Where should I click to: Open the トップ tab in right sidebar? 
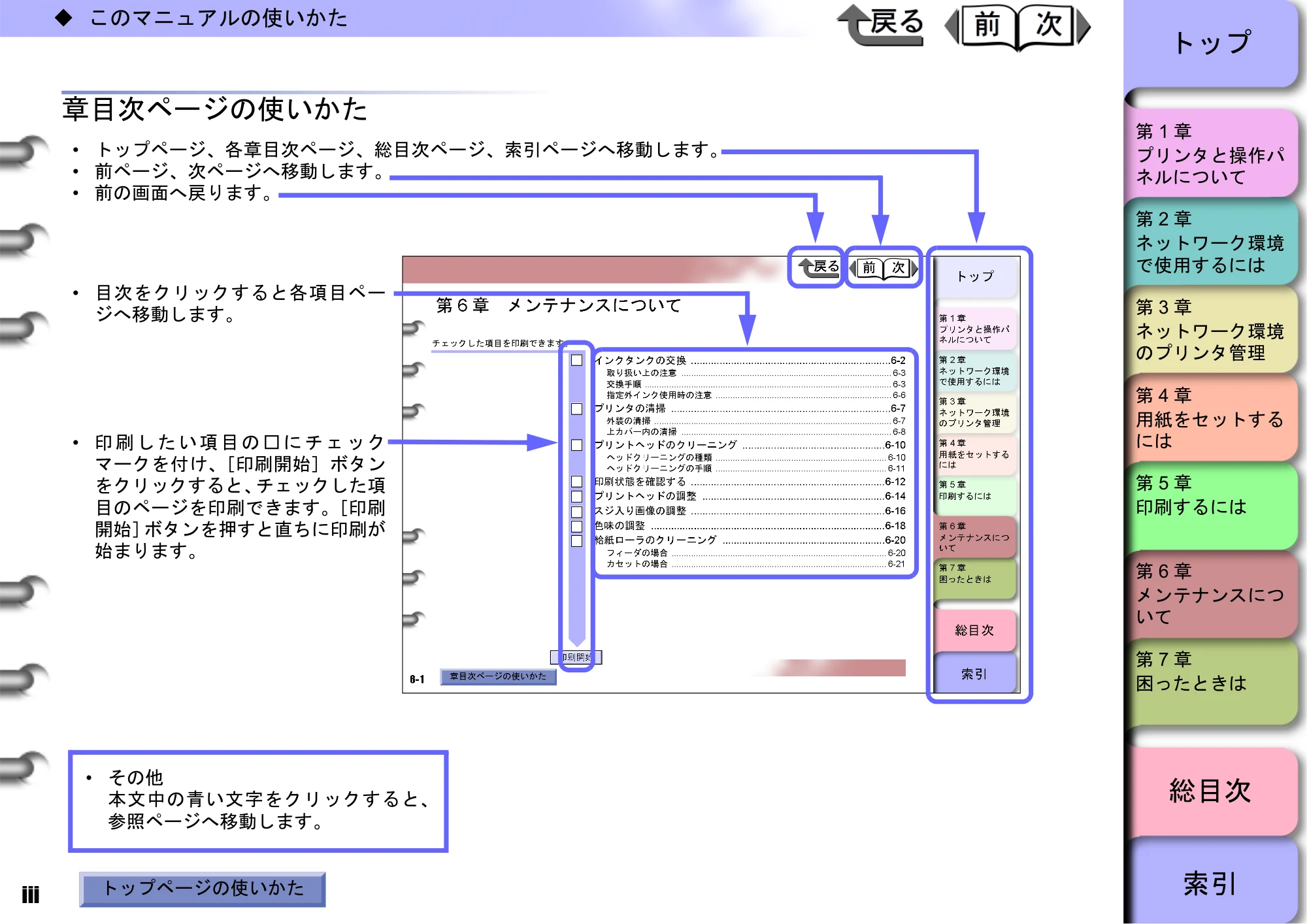1211,43
